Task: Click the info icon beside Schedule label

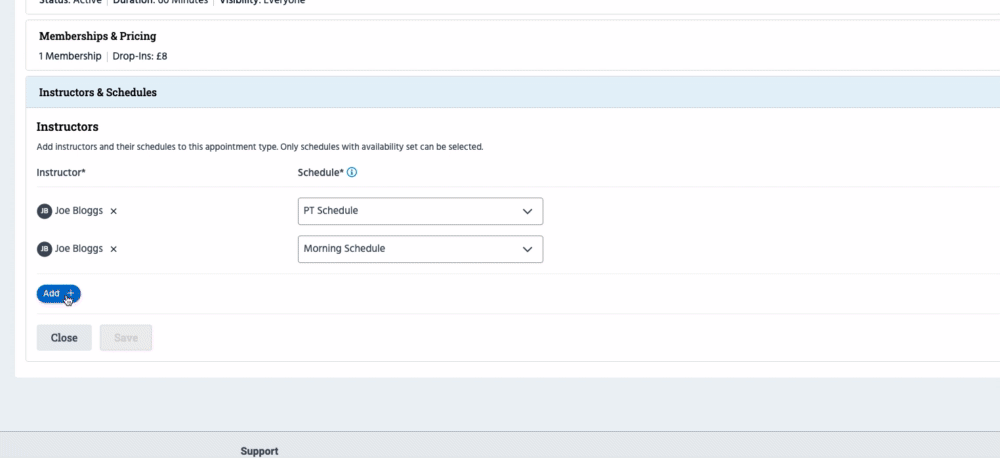Action: coord(352,173)
